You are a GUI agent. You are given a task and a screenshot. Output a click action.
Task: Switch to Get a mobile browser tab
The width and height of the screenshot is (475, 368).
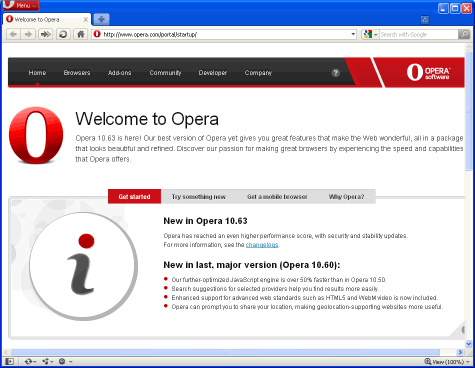(x=277, y=197)
